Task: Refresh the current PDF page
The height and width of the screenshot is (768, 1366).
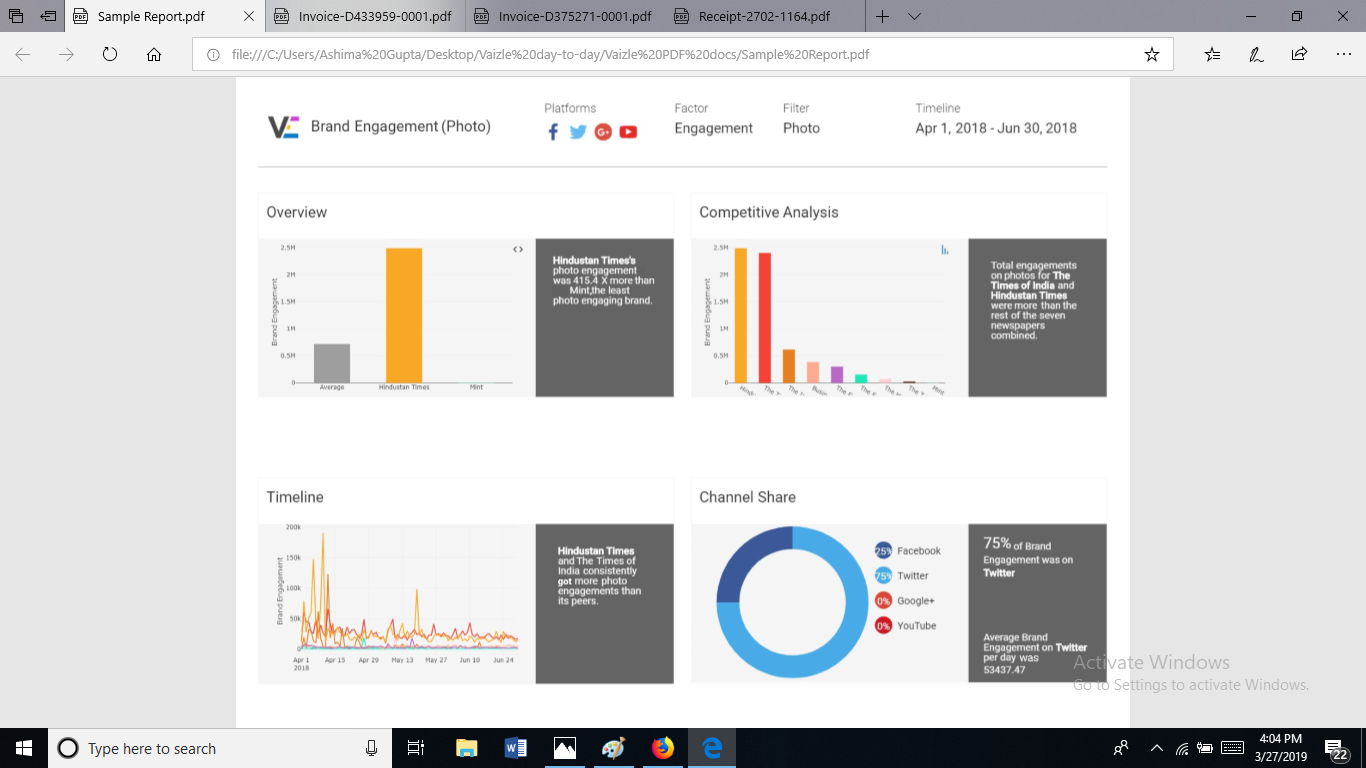Action: click(110, 54)
